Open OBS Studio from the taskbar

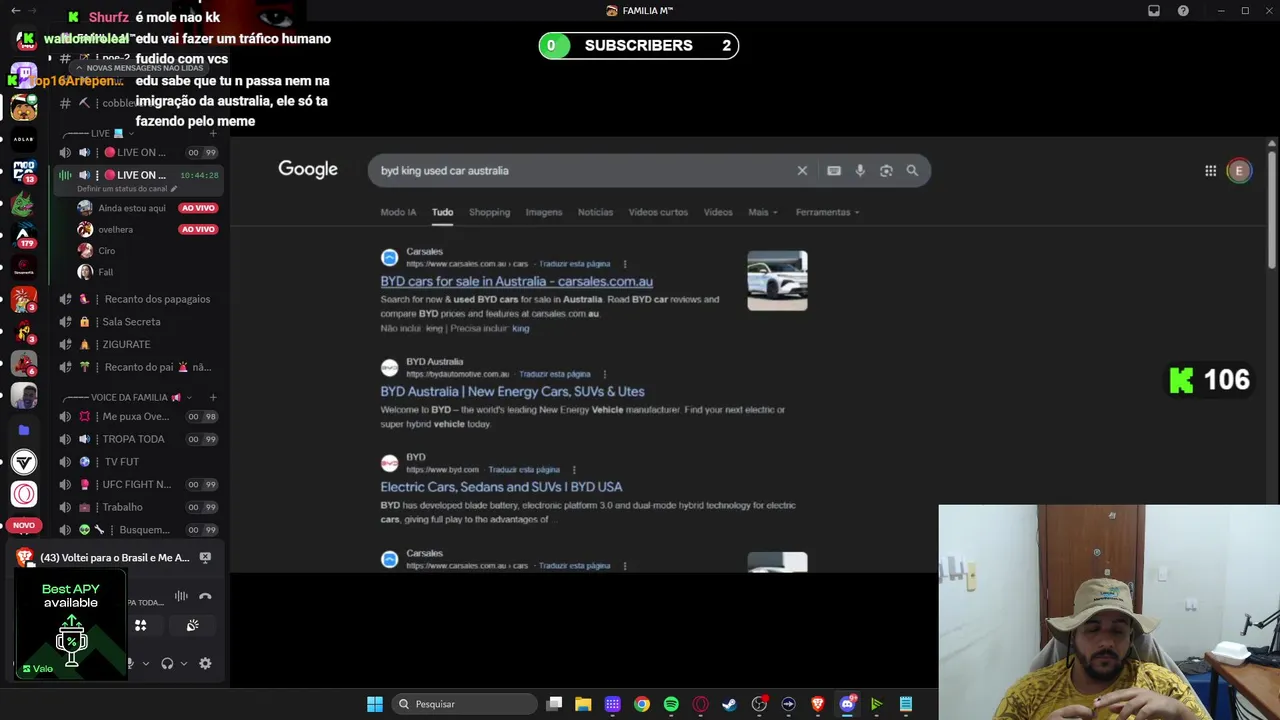[x=759, y=704]
